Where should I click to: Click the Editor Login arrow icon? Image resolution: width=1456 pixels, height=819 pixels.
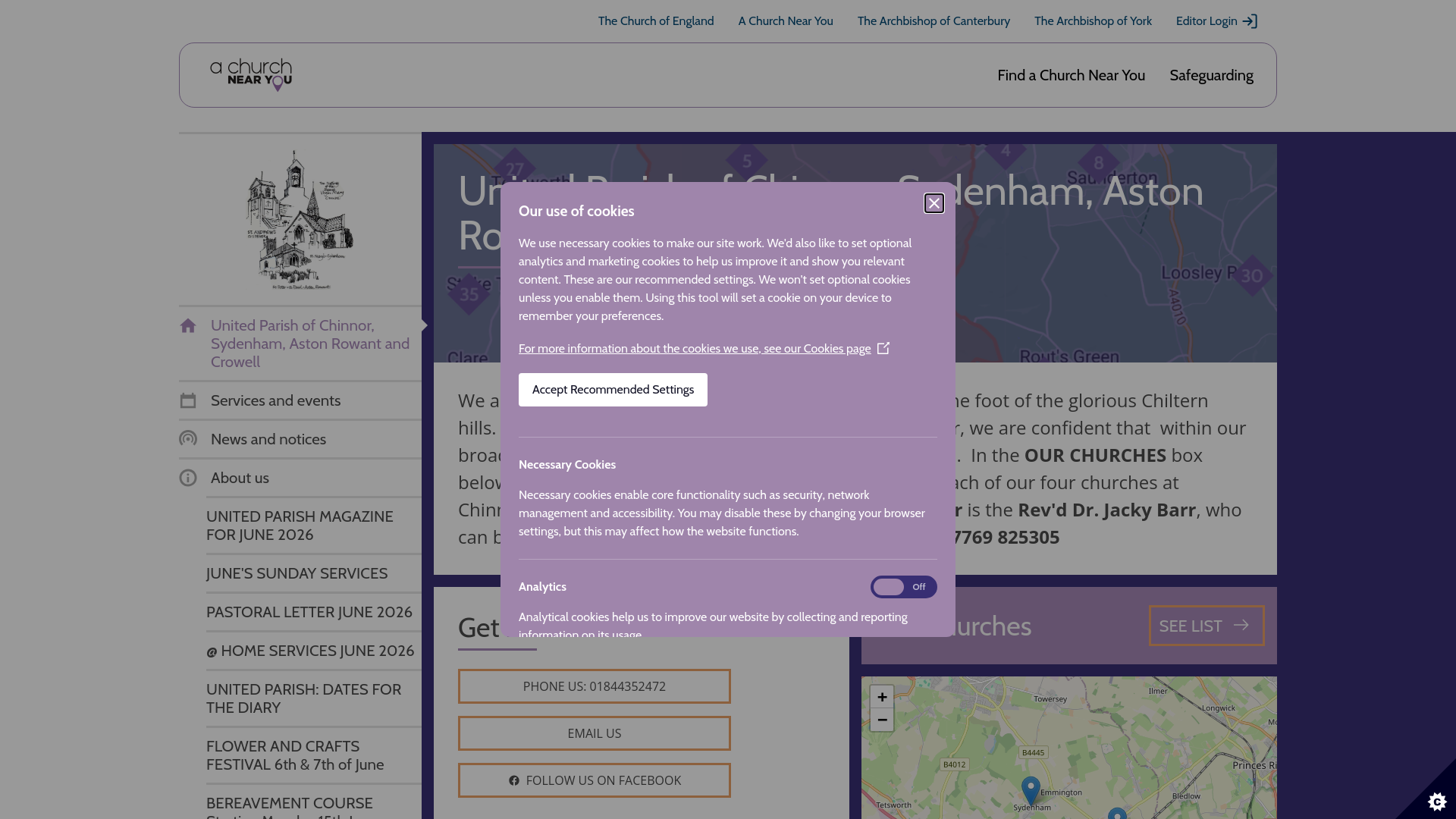pos(1250,21)
